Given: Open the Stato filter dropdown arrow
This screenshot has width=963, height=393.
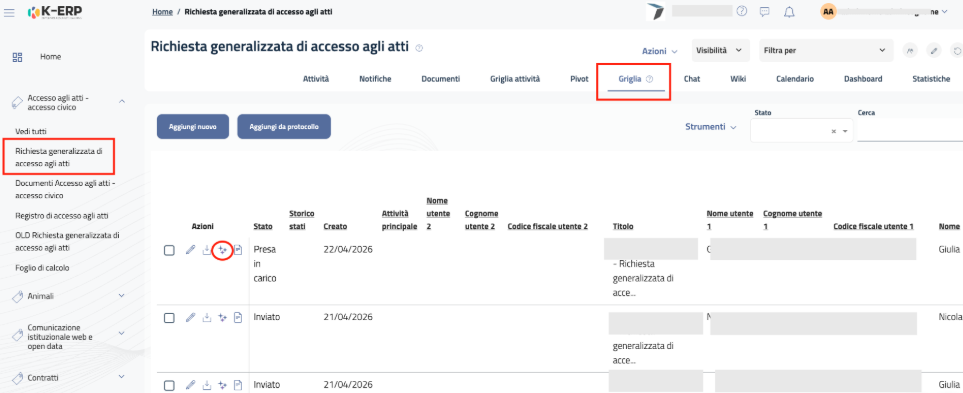Looking at the screenshot, I should click(x=845, y=131).
